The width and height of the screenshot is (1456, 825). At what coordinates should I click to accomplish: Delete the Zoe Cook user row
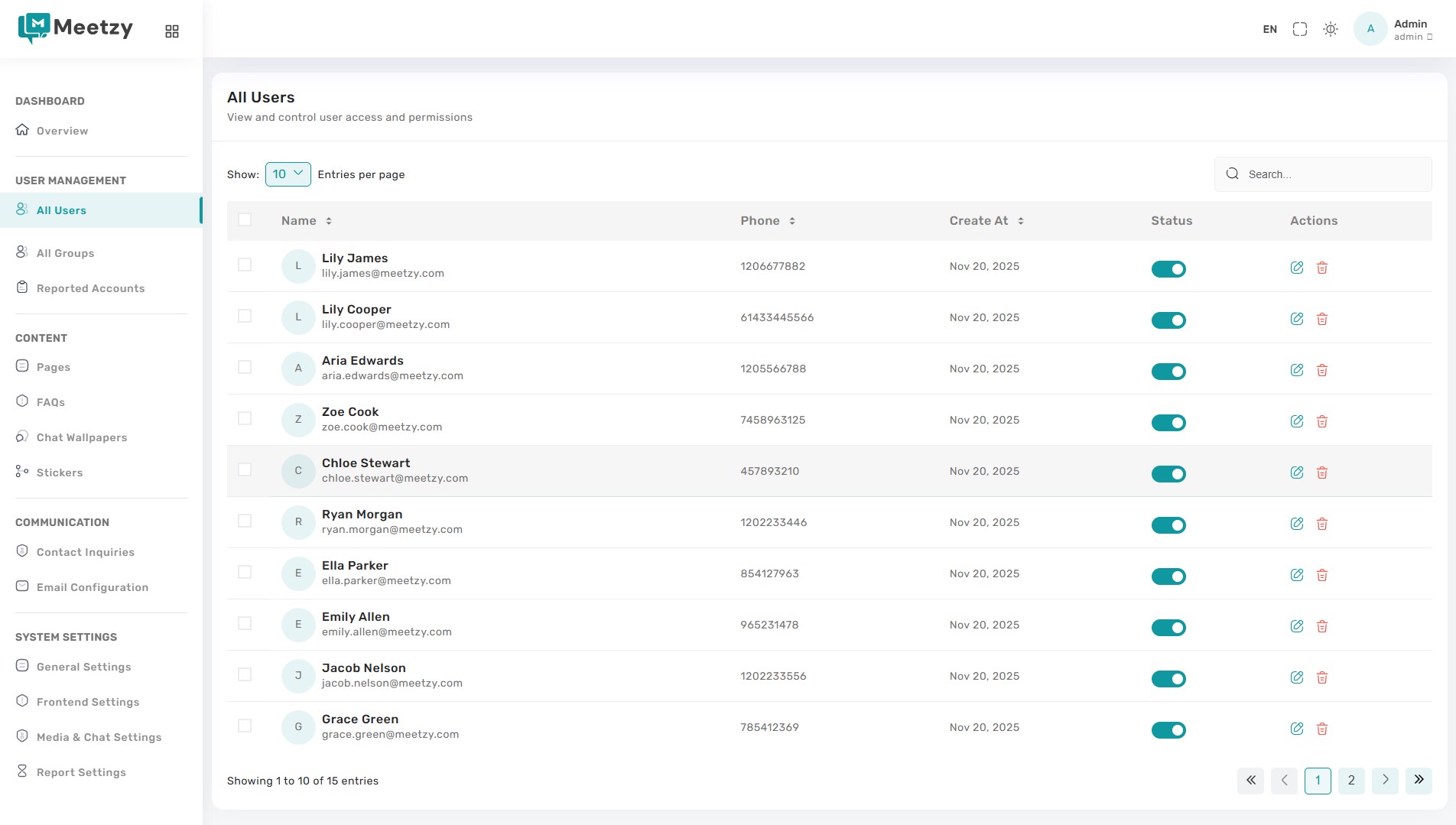(1321, 421)
